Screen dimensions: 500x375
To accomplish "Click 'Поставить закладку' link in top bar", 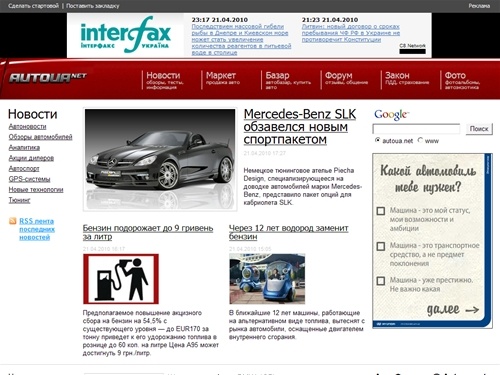I will [x=93, y=6].
